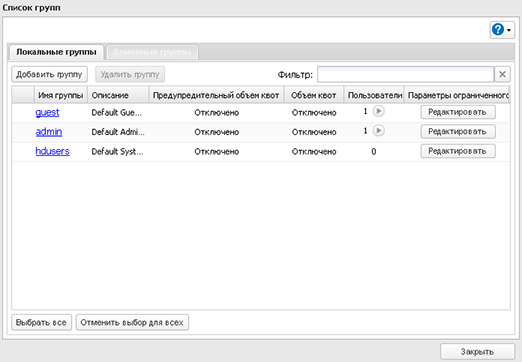Click Параметры ограниченного column header
This screenshot has width=522, height=362.
pos(457,95)
